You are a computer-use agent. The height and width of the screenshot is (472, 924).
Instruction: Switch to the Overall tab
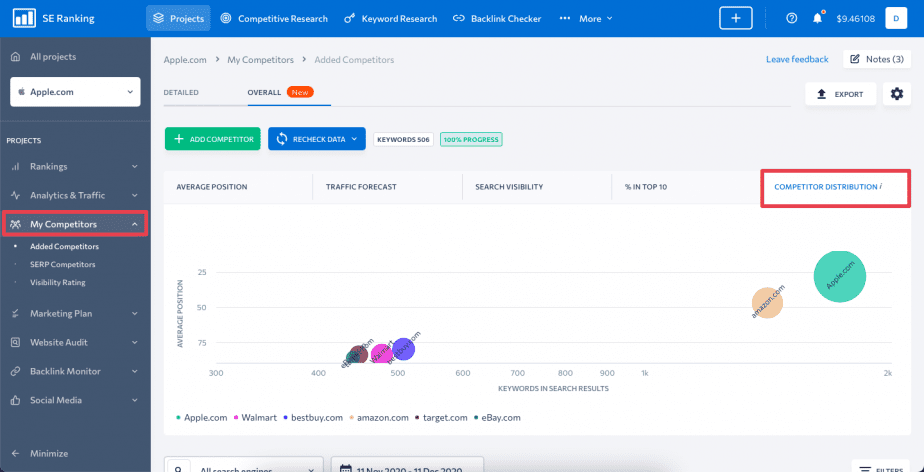pyautogui.click(x=264, y=93)
